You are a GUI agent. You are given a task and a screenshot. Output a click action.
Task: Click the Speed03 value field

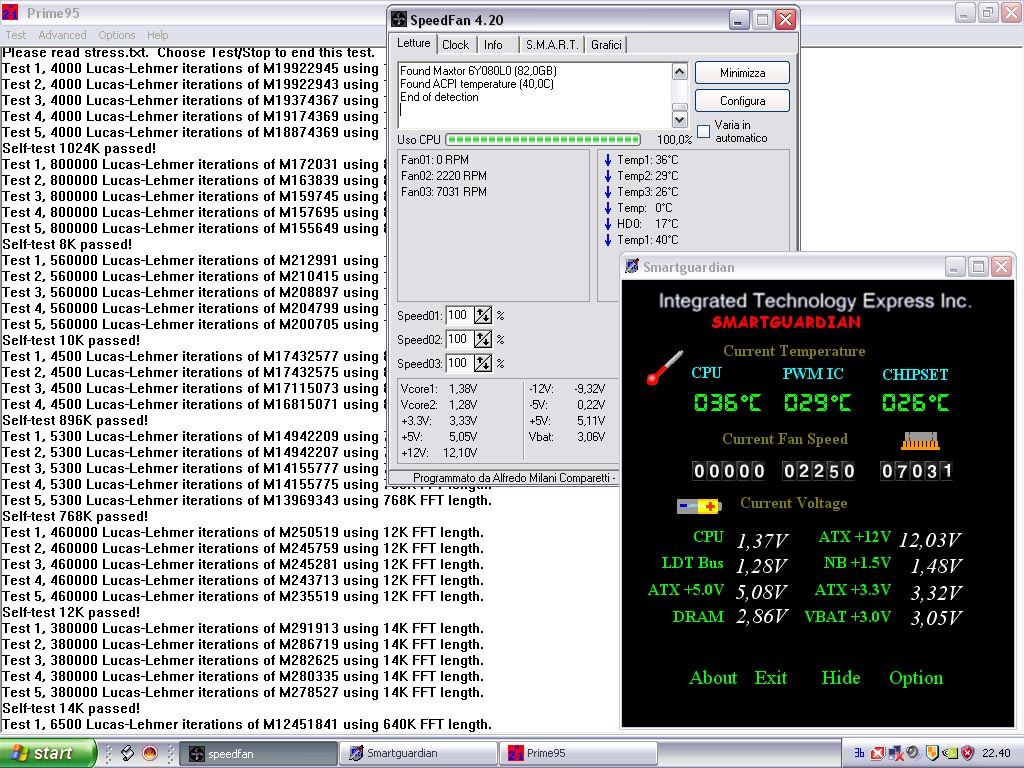pos(460,363)
